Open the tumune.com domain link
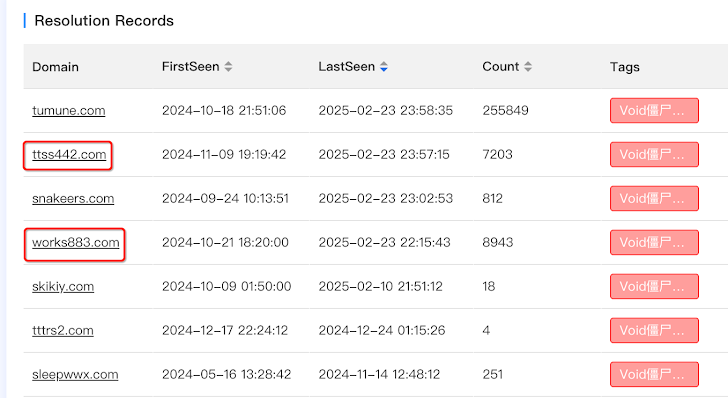The image size is (728, 398). pos(69,111)
